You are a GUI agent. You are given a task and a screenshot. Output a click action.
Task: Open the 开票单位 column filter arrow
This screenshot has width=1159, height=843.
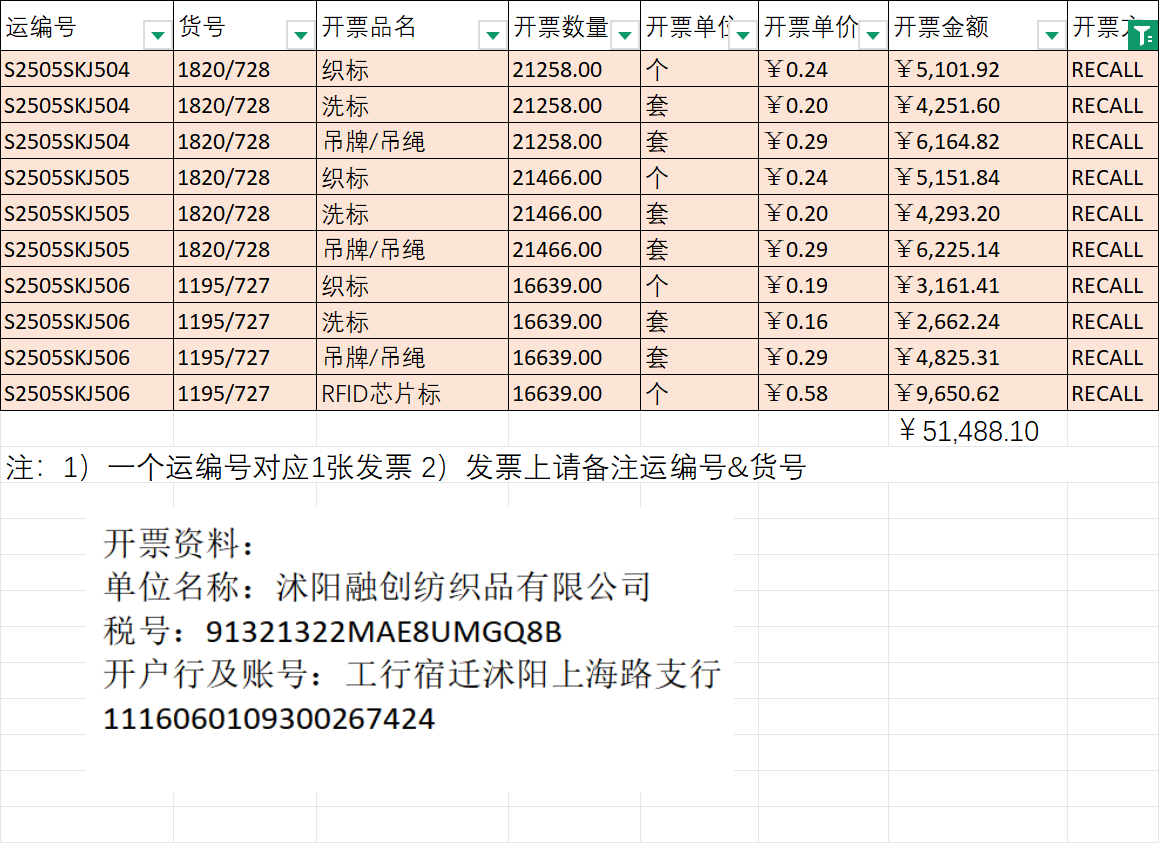[x=742, y=35]
